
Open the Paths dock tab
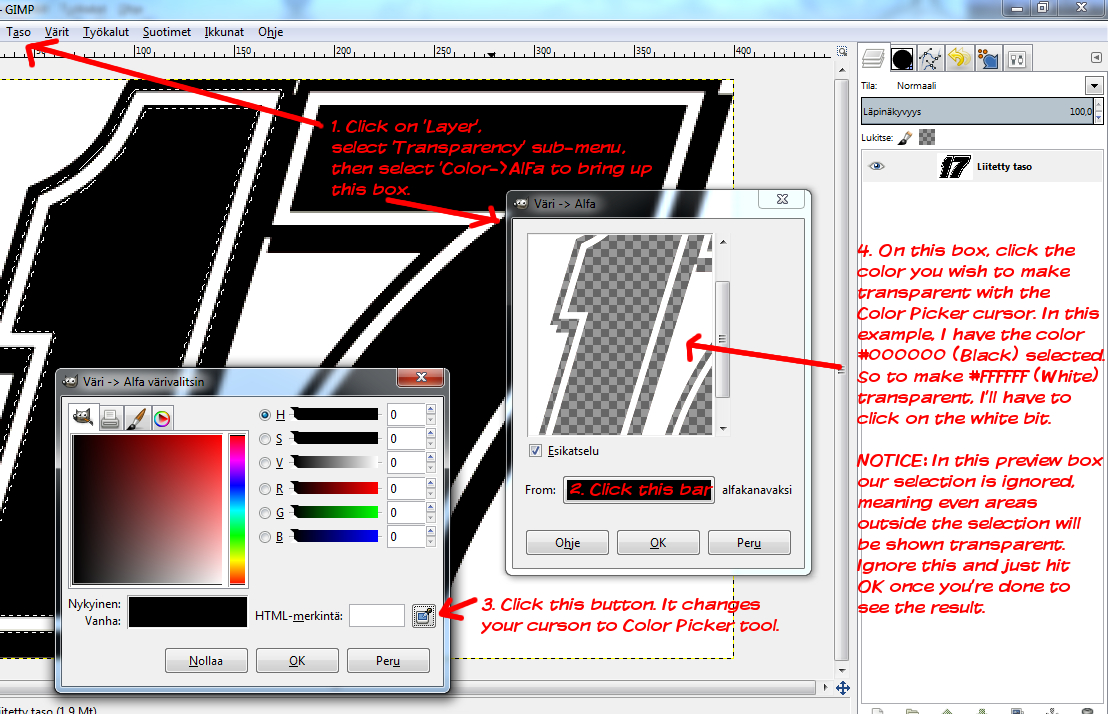[931, 59]
